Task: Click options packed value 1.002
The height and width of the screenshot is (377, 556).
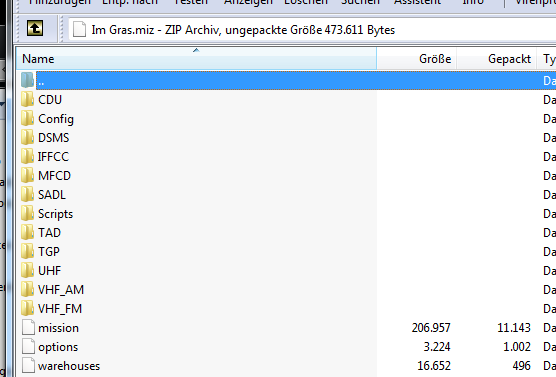Action: point(517,346)
